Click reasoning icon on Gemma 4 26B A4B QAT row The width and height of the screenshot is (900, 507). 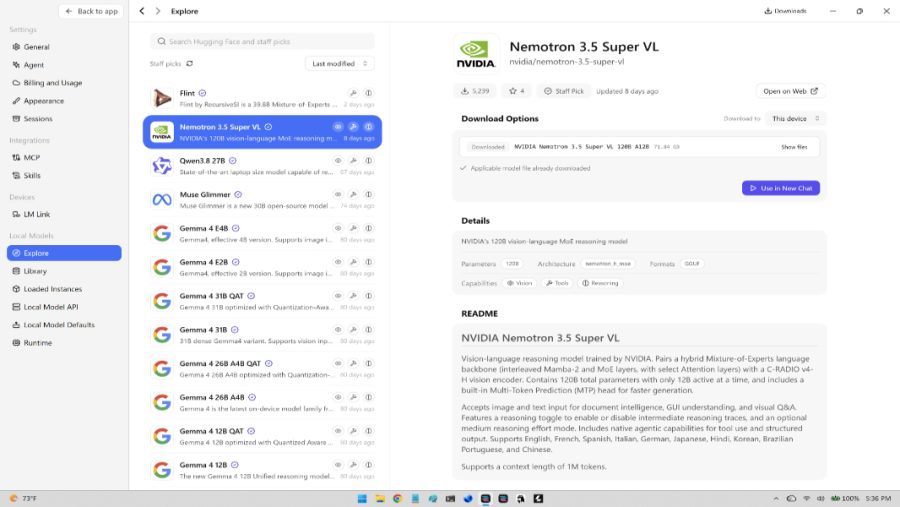point(368,363)
